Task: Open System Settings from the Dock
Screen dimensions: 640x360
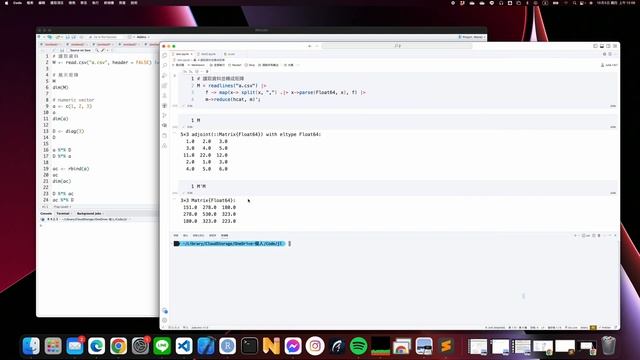Action: [x=140, y=346]
